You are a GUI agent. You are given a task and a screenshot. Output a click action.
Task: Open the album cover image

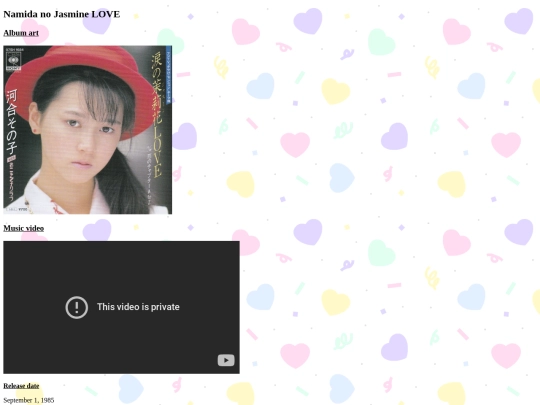click(87, 130)
